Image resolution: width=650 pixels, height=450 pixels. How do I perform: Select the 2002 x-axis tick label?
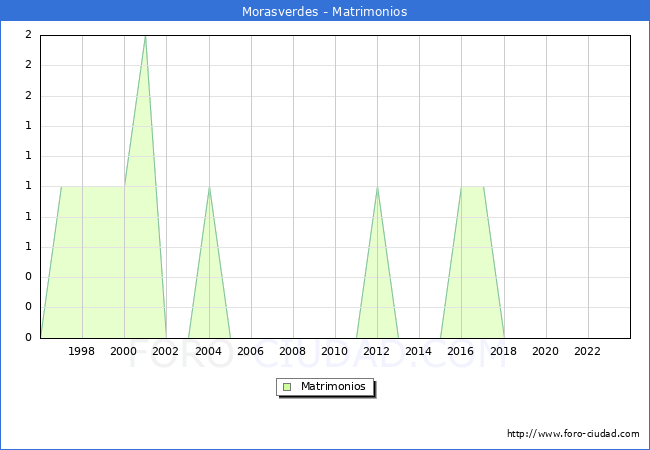(x=166, y=351)
